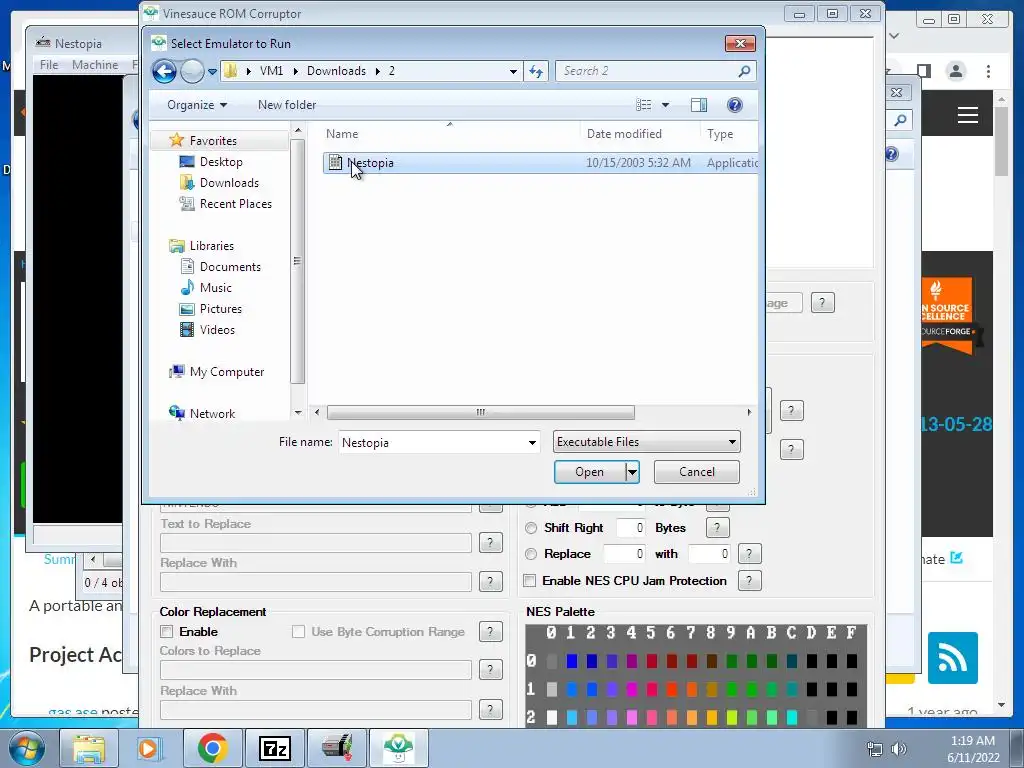This screenshot has width=1024, height=768.
Task: Open Pictures library
Action: (220, 308)
